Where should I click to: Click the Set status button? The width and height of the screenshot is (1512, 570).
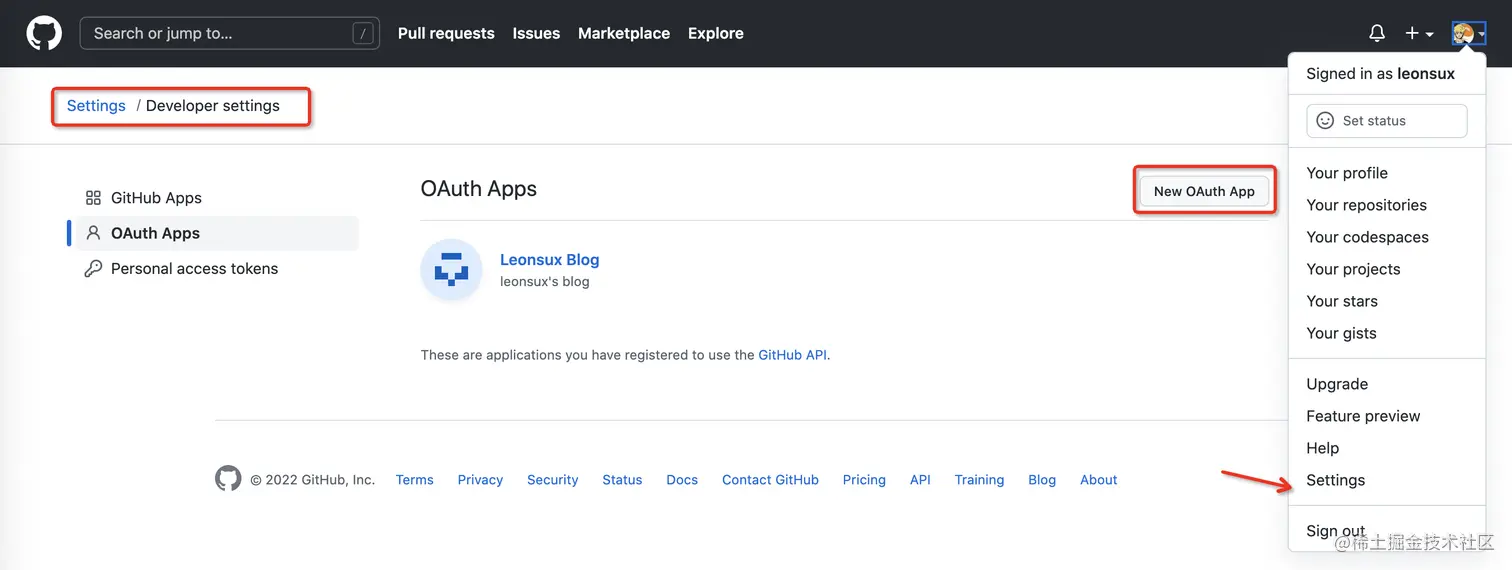1386,121
